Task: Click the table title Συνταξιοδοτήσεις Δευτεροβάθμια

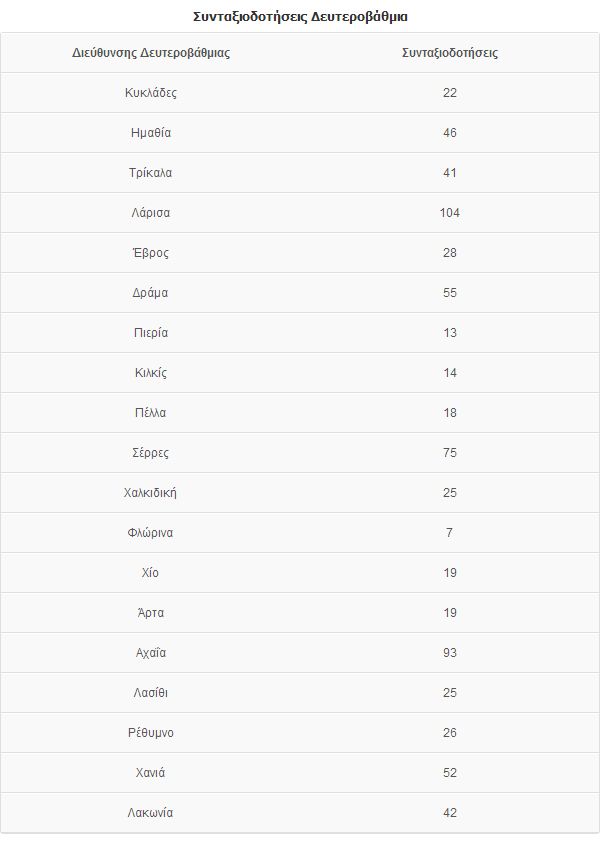Action: pyautogui.click(x=300, y=17)
